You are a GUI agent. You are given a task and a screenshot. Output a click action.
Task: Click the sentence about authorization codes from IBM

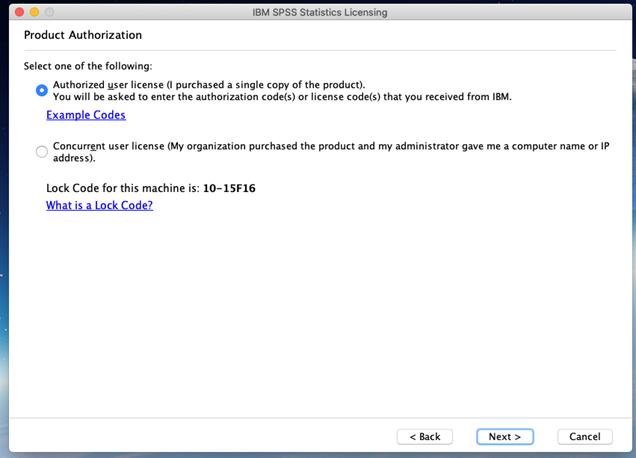pos(282,97)
